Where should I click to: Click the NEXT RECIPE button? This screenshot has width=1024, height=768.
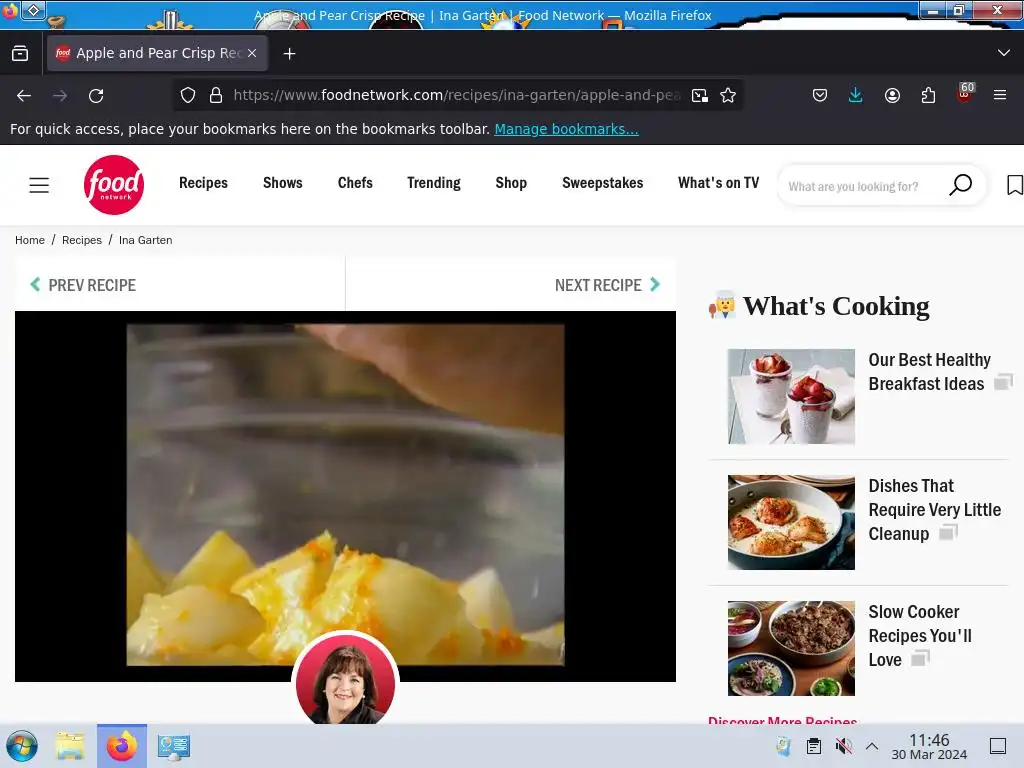[608, 285]
